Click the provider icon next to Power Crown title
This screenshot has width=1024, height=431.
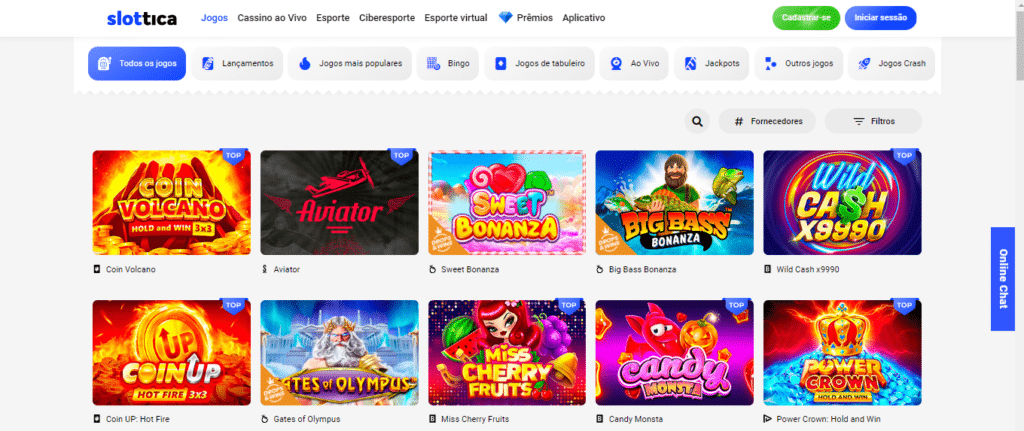pos(767,419)
